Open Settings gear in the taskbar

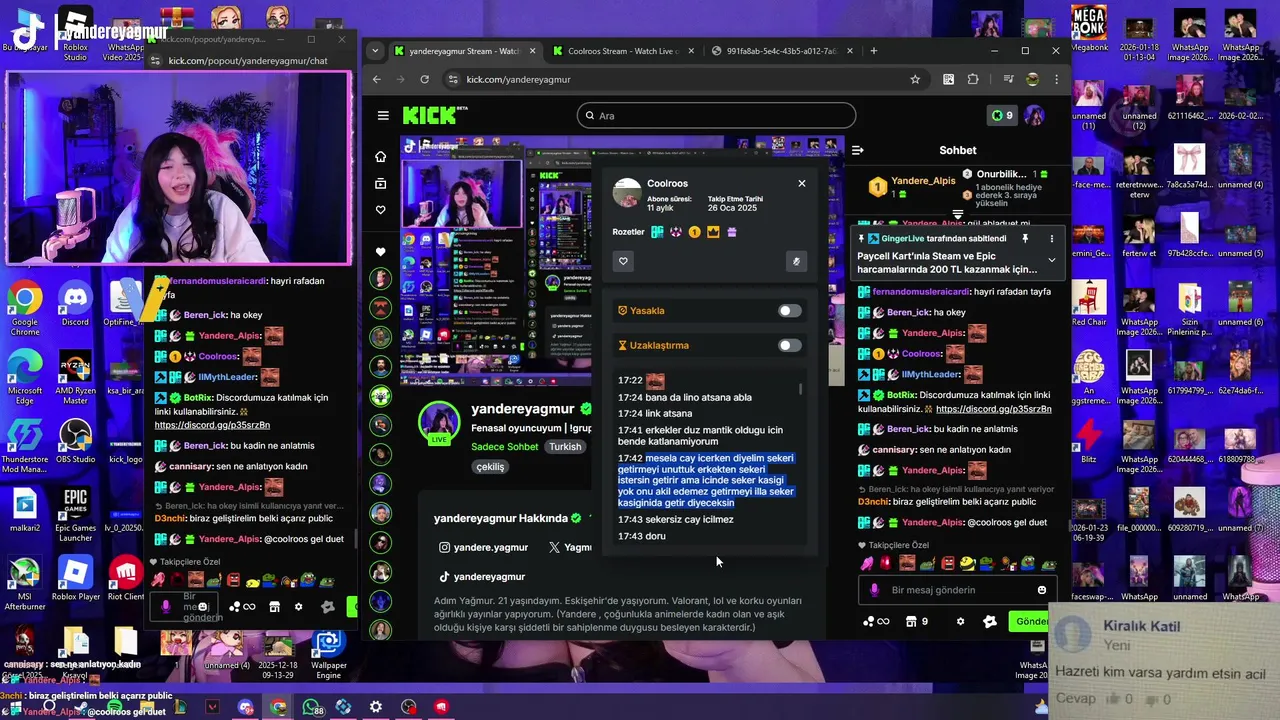[x=376, y=707]
